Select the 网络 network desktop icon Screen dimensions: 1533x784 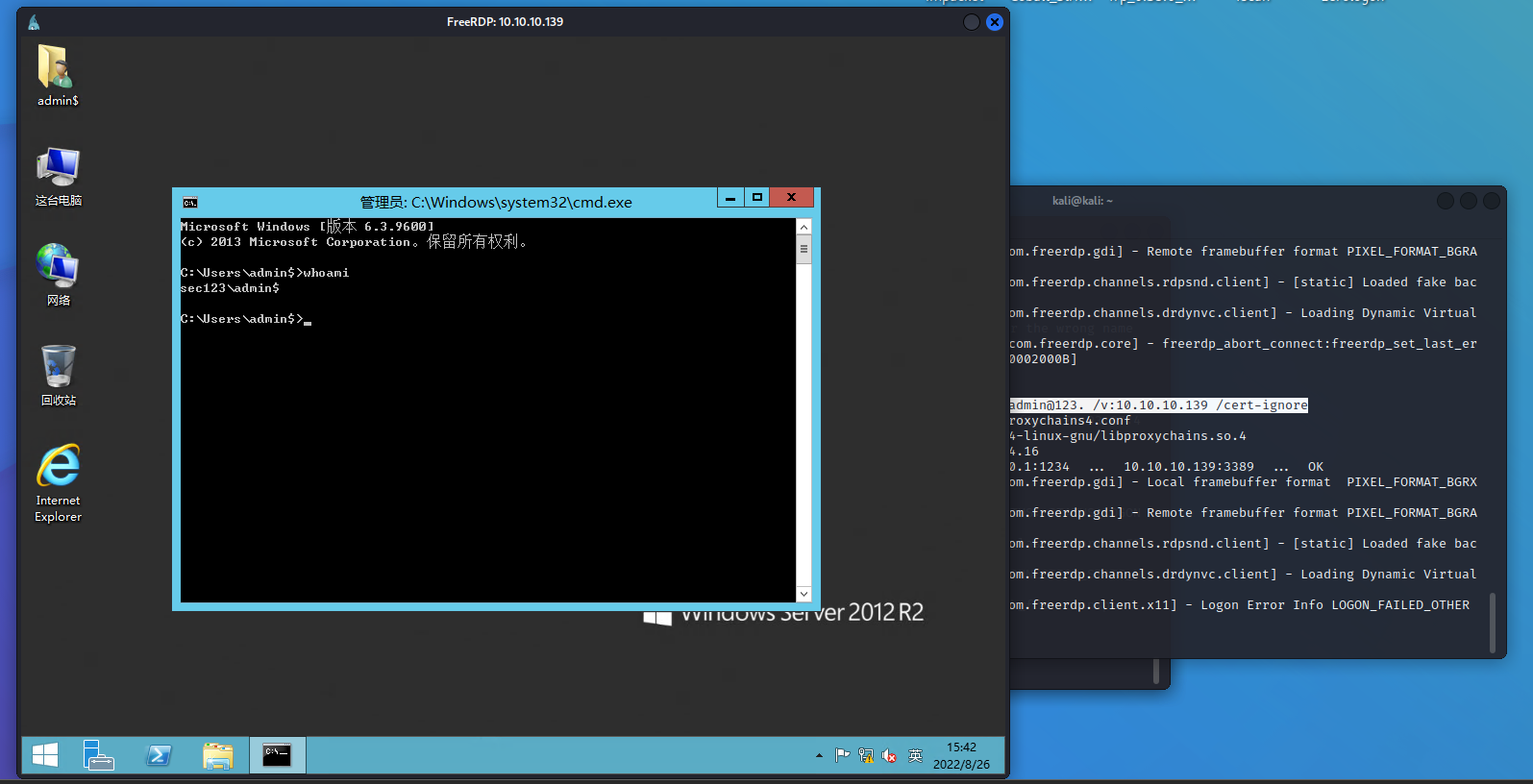click(58, 275)
